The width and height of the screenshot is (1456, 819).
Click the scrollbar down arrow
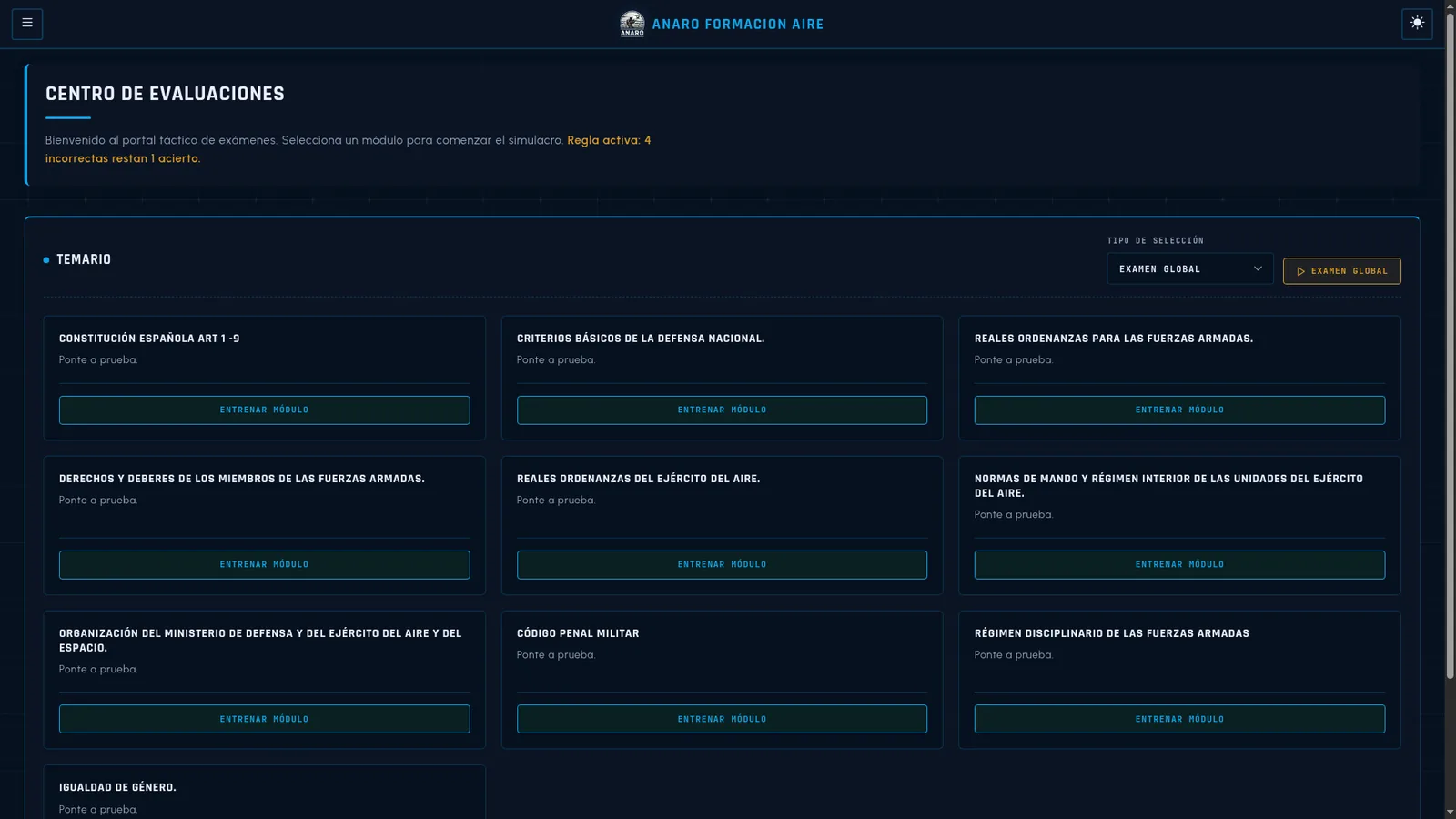pyautogui.click(x=1451, y=812)
